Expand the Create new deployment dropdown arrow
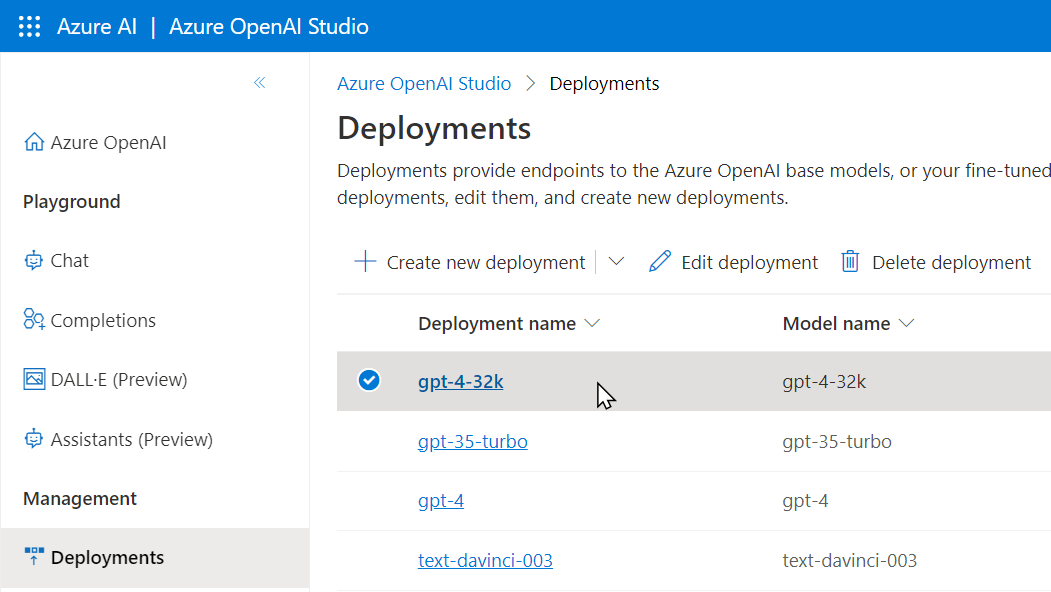1051x592 pixels. tap(617, 261)
